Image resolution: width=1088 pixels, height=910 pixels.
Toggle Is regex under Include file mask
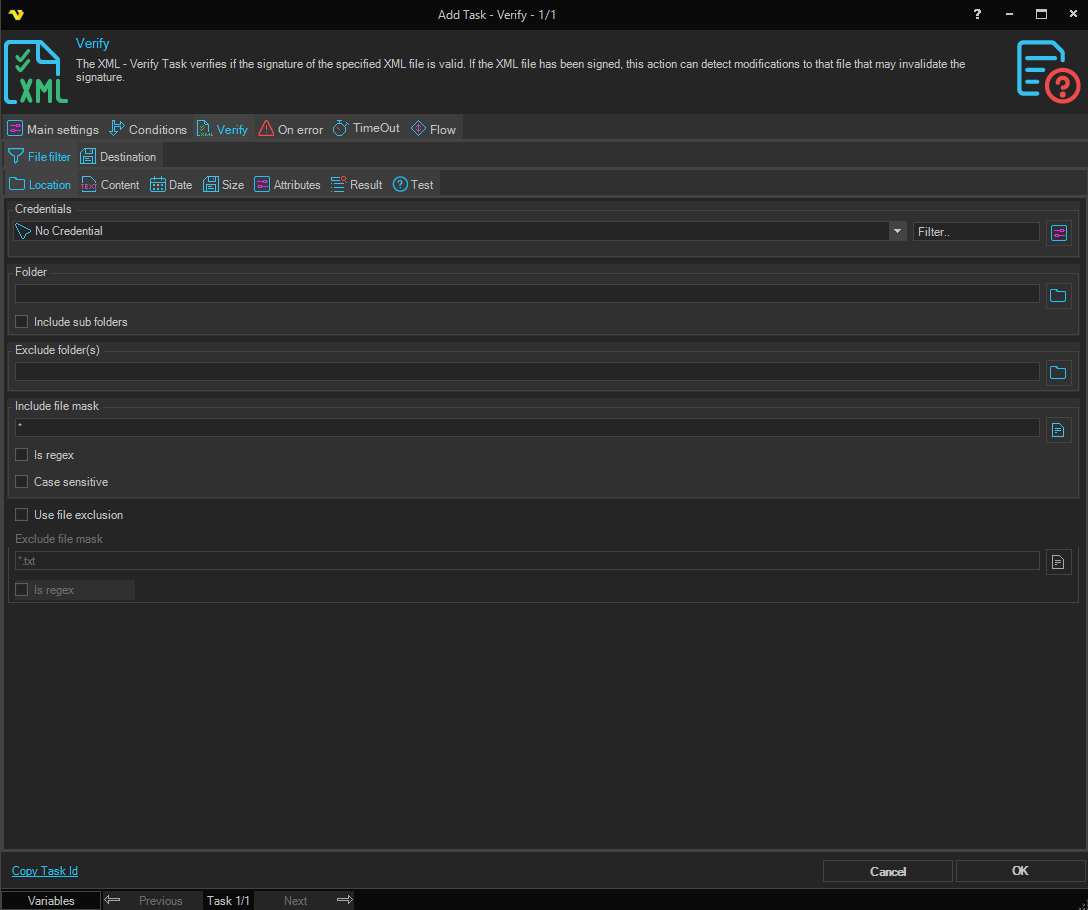[22, 455]
